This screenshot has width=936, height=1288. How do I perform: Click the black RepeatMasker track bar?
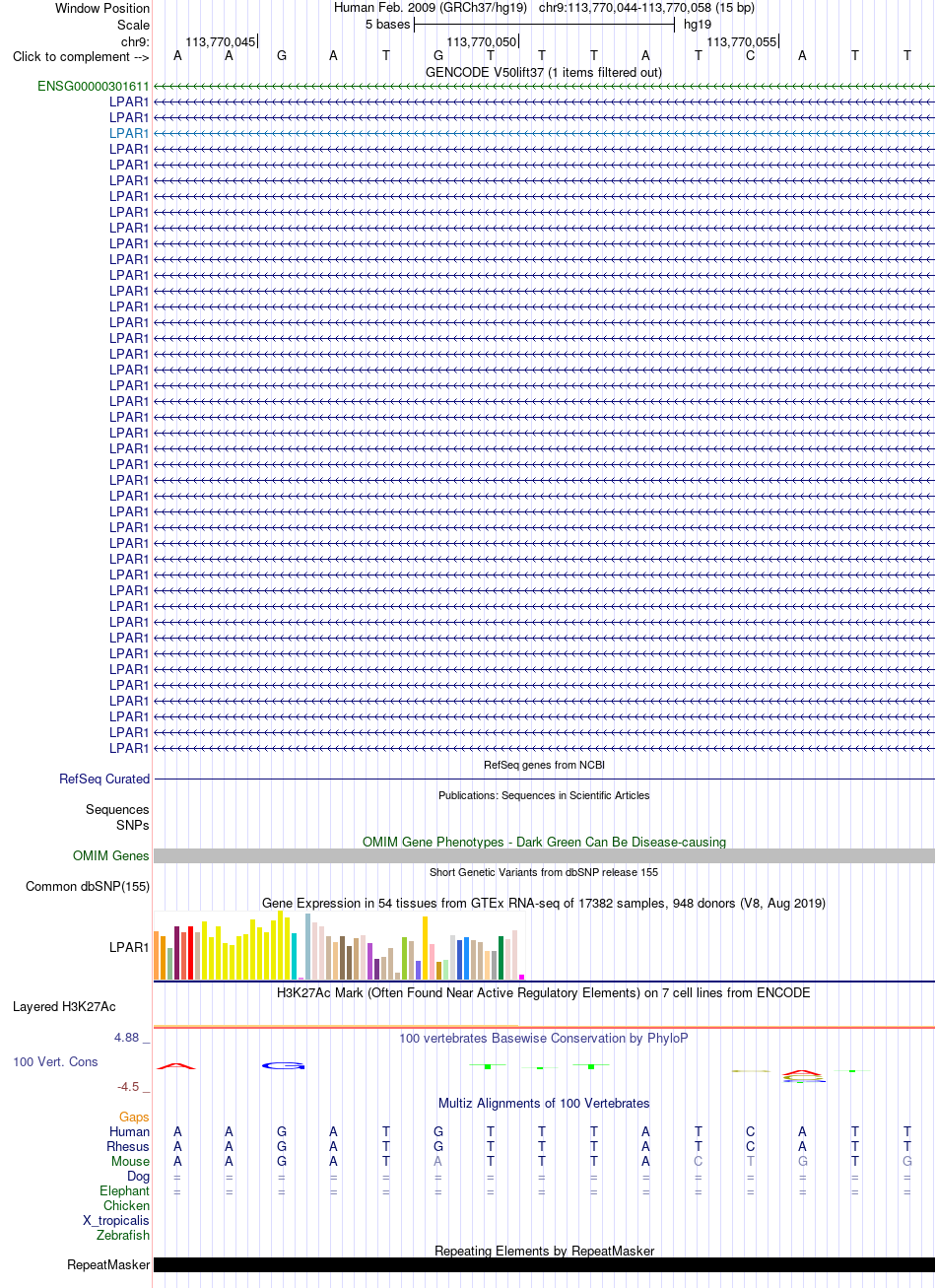click(x=544, y=1264)
